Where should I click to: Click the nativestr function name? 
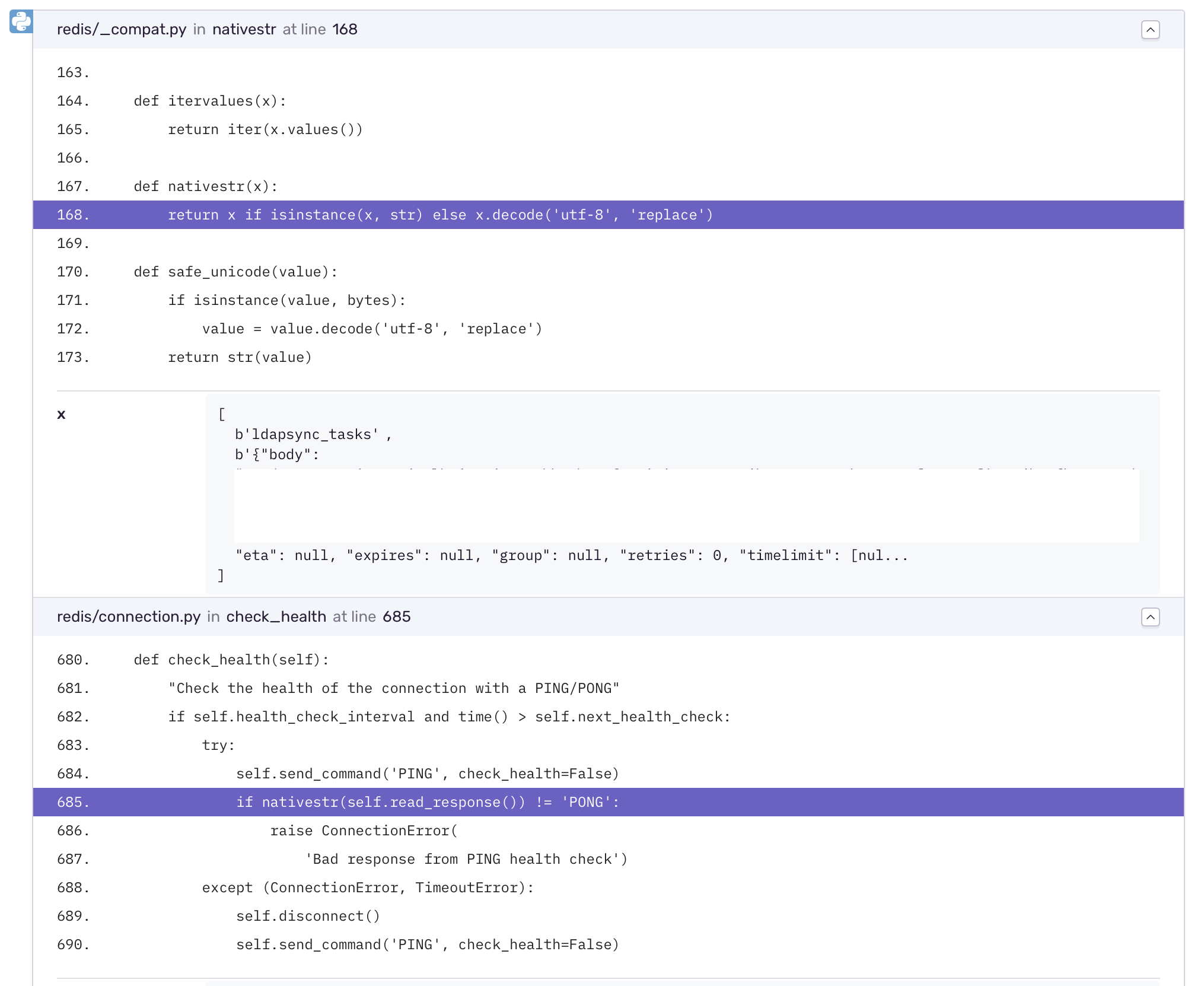point(244,28)
